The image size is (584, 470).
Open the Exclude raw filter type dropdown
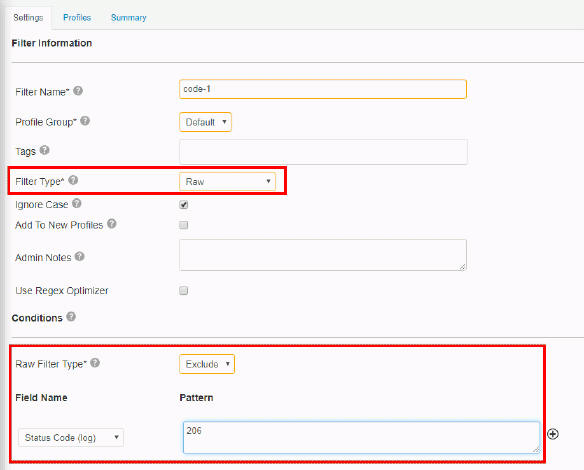pos(207,364)
